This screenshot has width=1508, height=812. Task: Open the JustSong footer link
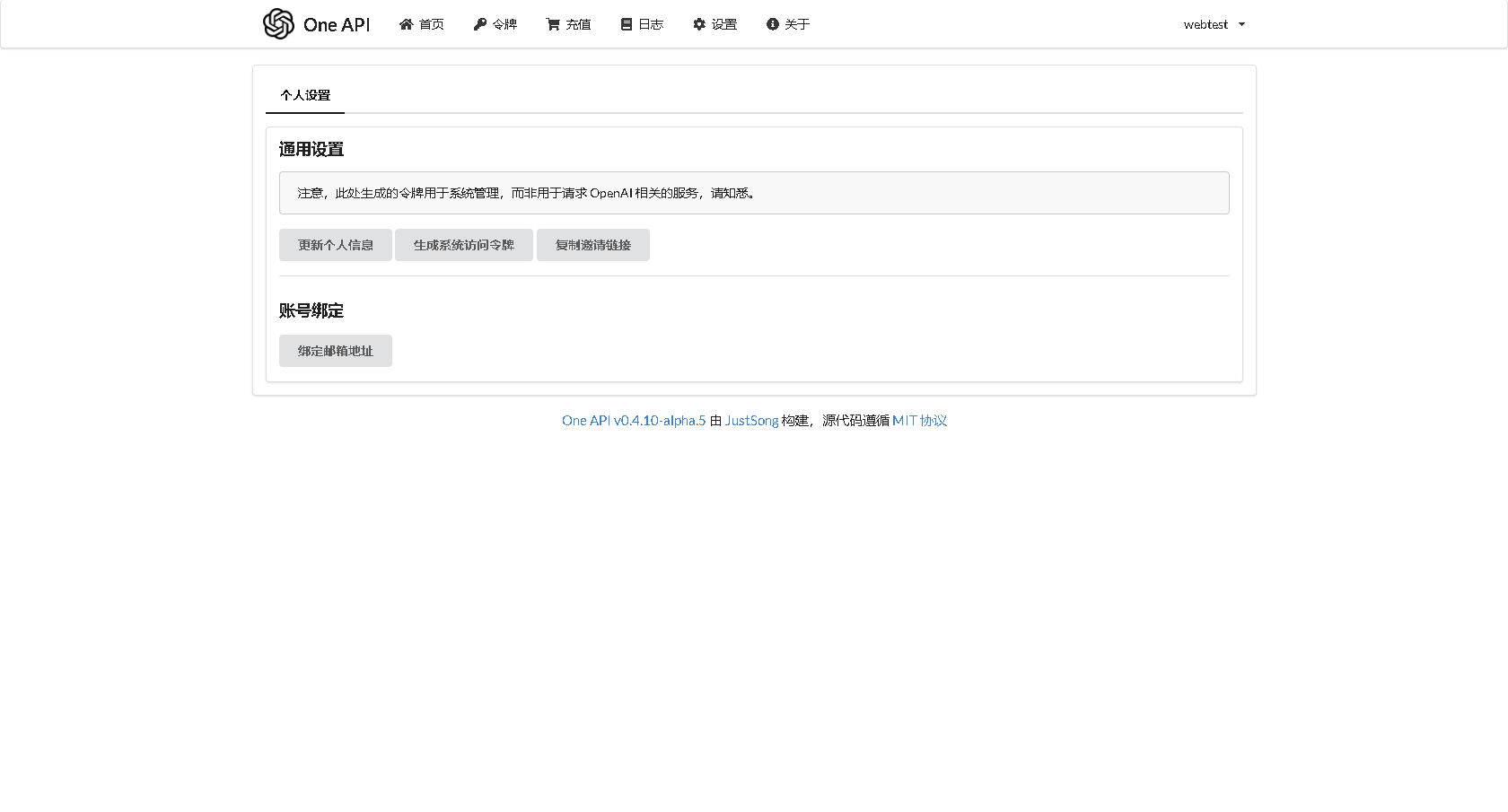click(752, 421)
